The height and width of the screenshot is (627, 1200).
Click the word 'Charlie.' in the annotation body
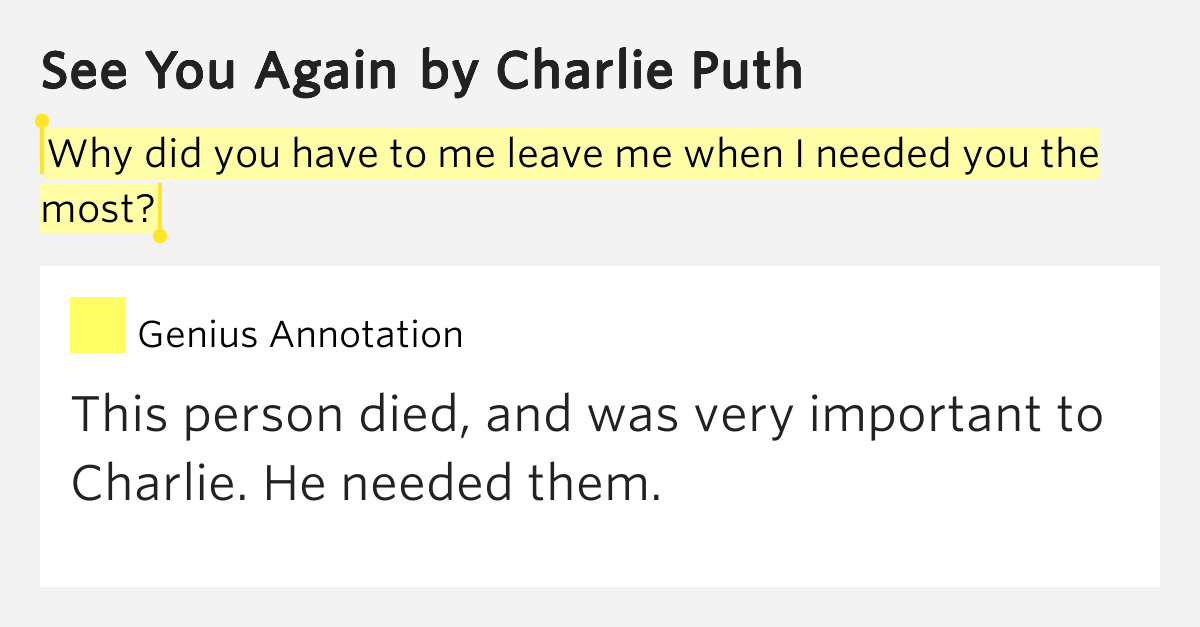click(159, 485)
